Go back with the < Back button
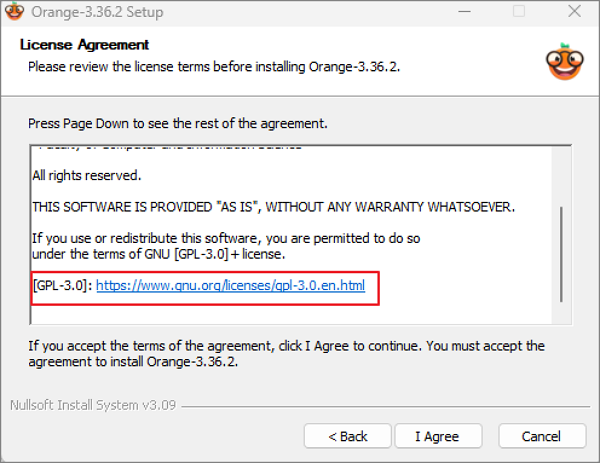The width and height of the screenshot is (600, 463). click(348, 436)
